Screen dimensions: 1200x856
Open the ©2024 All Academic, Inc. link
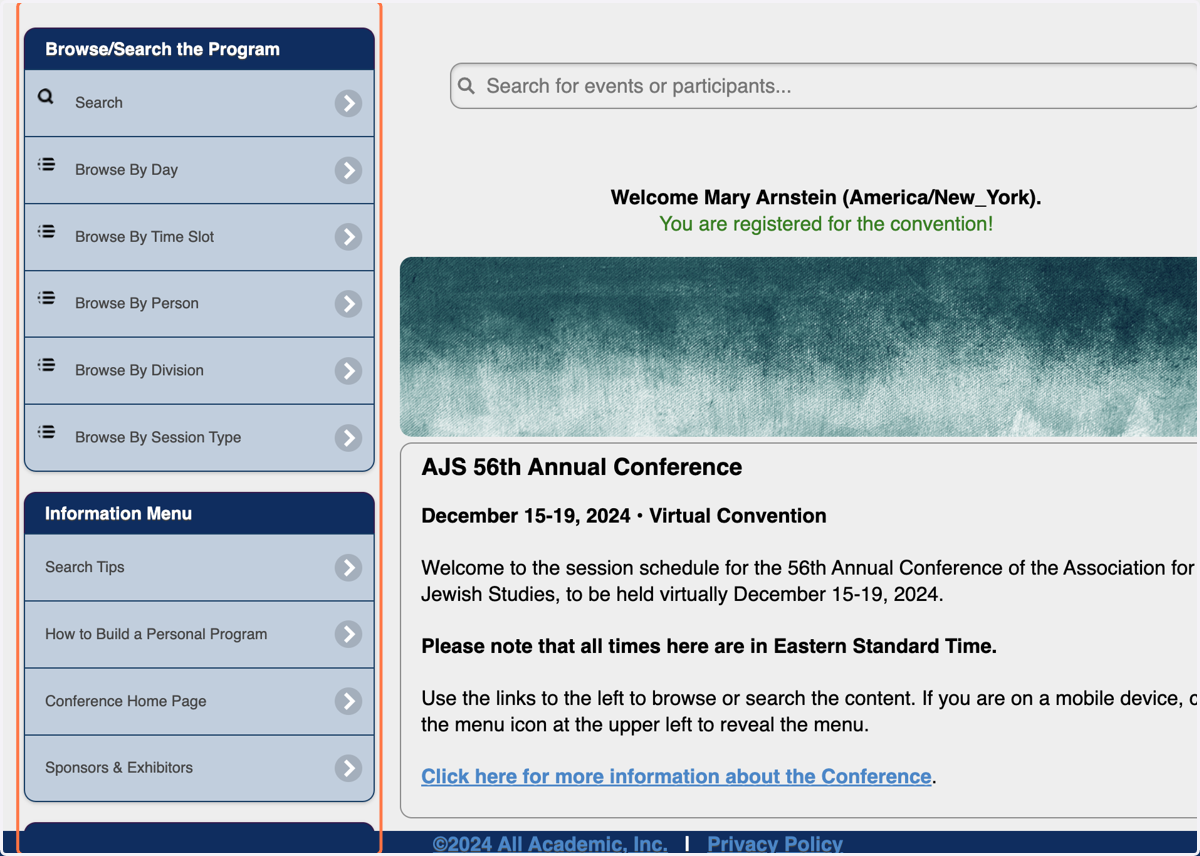click(550, 844)
